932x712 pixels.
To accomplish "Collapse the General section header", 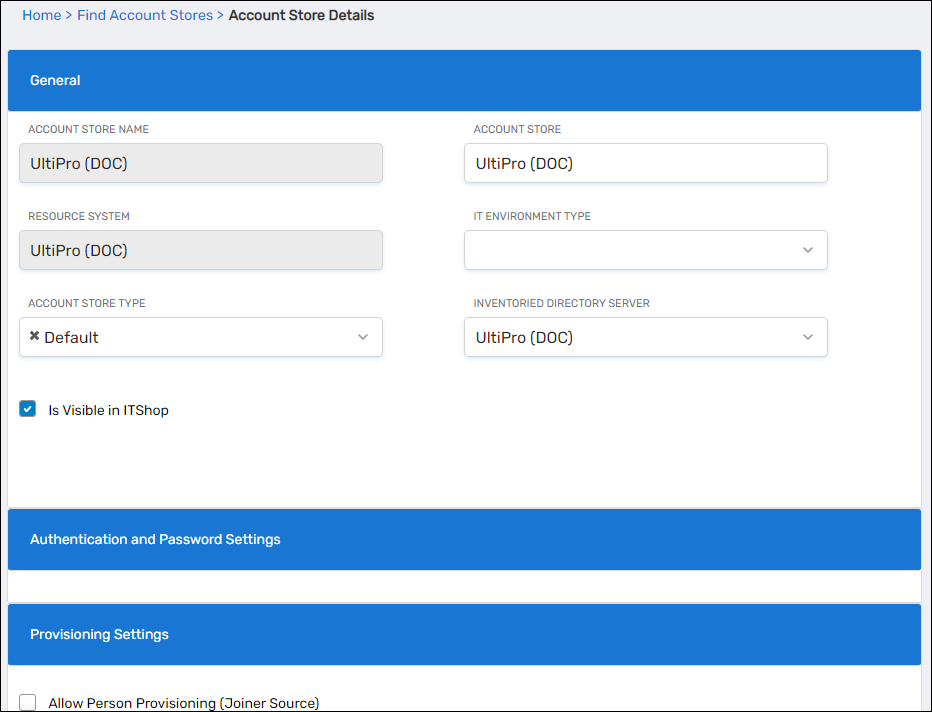I will click(x=464, y=80).
